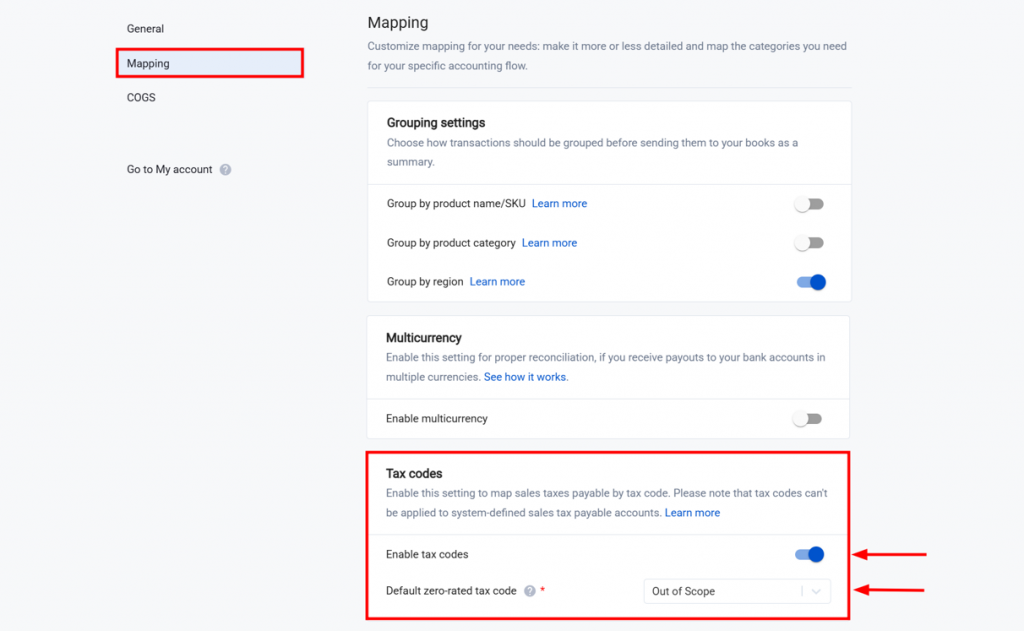Open Learn more for Group by region
Image resolution: width=1024 pixels, height=631 pixels.
(x=497, y=282)
